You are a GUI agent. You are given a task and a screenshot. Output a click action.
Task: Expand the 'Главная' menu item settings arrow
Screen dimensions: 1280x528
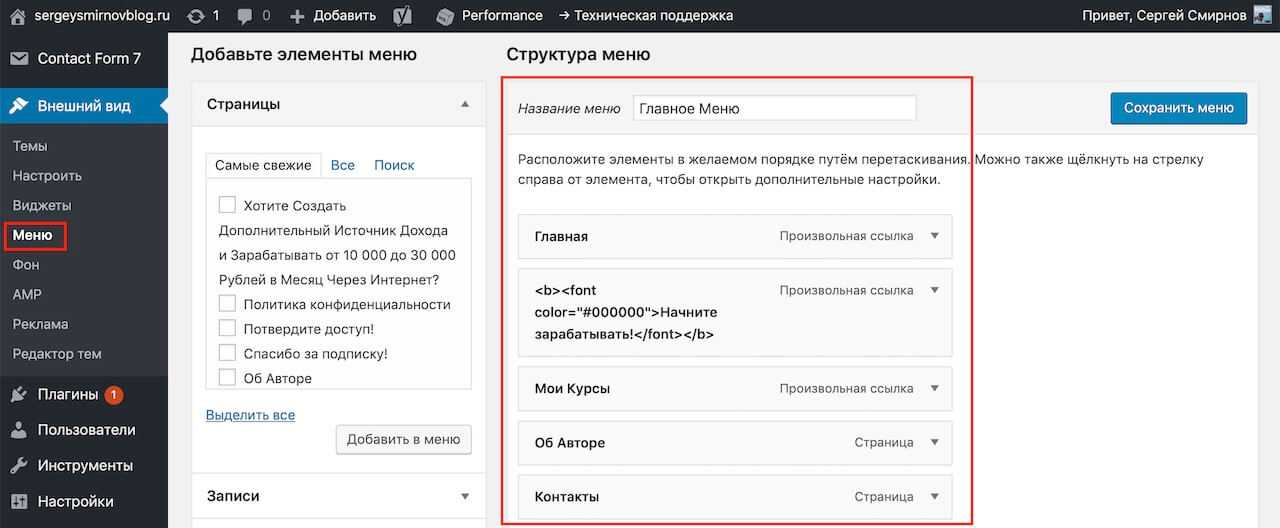935,236
